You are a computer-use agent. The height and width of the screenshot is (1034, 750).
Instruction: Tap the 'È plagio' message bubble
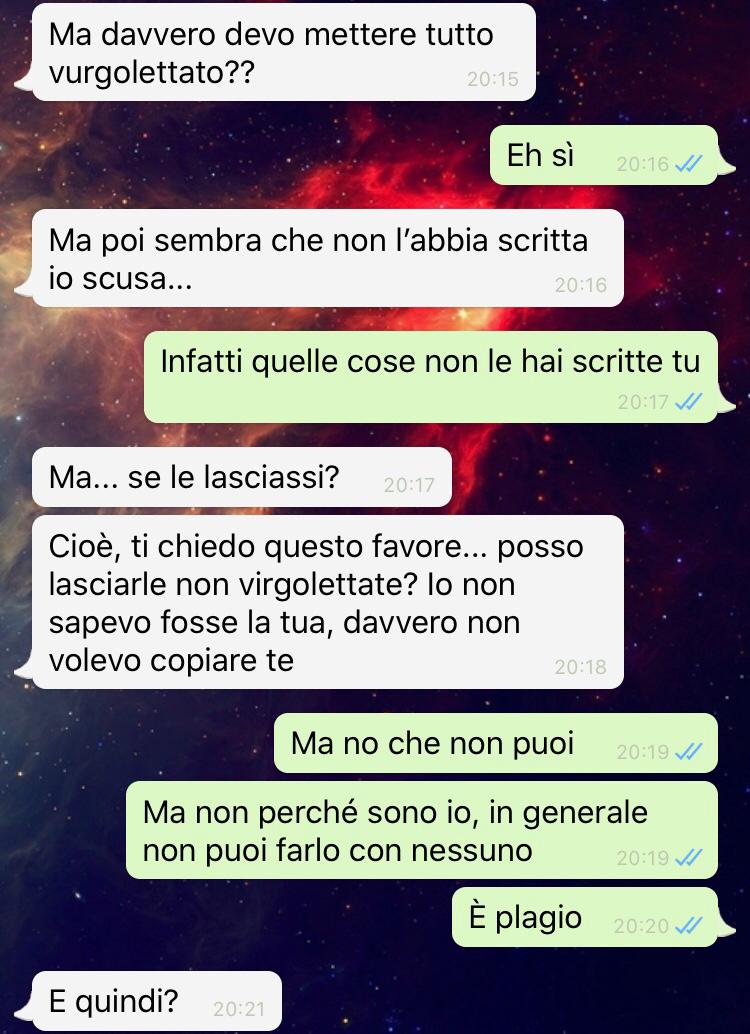pos(584,917)
